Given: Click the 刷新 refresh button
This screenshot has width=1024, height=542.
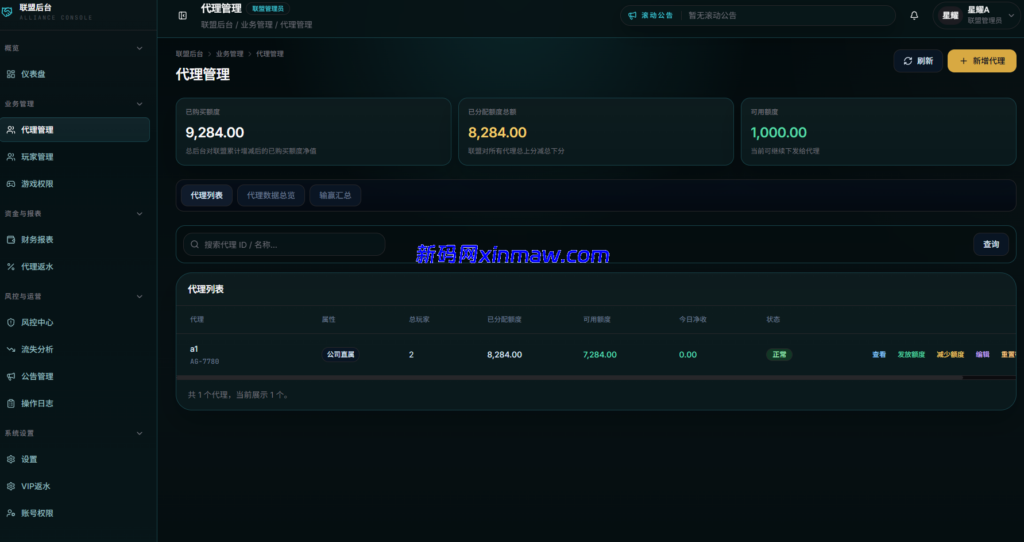Looking at the screenshot, I should [x=918, y=61].
